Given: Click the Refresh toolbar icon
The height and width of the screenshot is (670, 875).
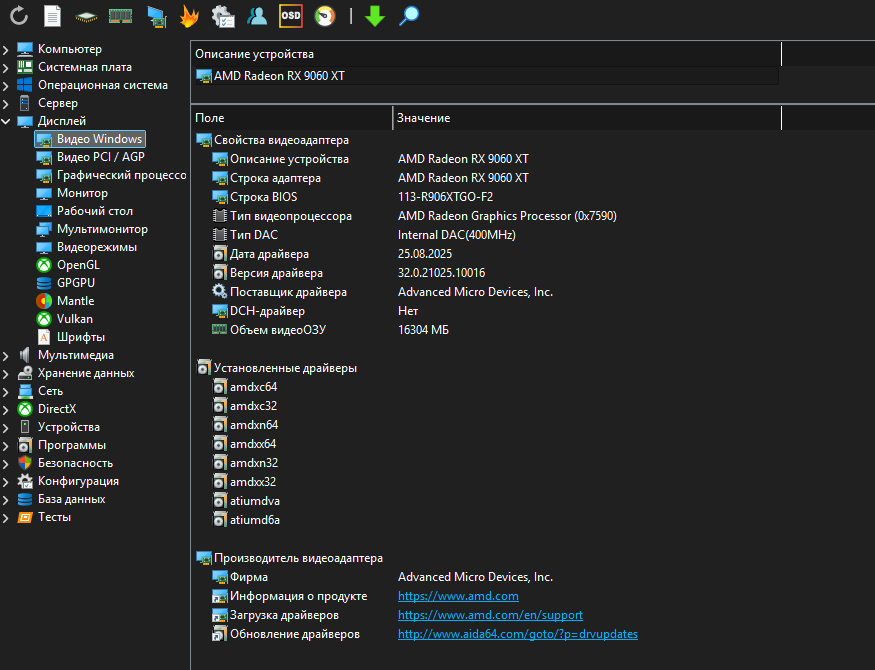Looking at the screenshot, I should pos(19,16).
